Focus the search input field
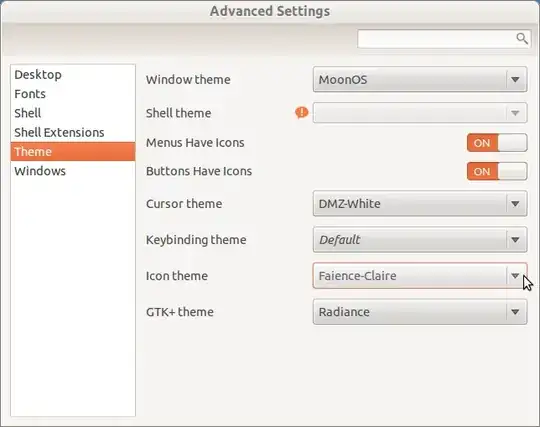The height and width of the screenshot is (427, 540). click(444, 39)
